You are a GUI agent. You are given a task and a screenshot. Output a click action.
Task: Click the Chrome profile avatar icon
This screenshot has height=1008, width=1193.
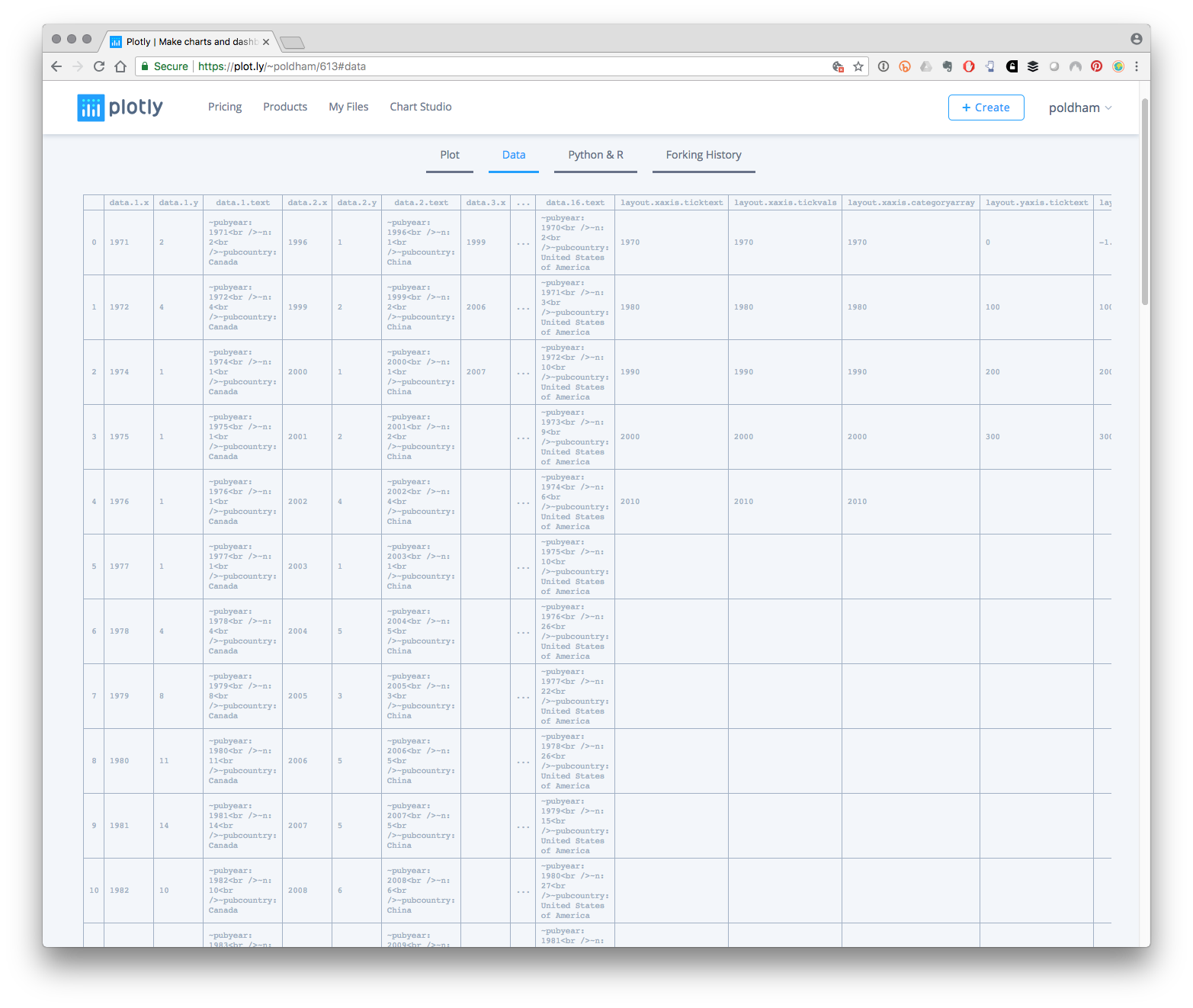tap(1136, 39)
